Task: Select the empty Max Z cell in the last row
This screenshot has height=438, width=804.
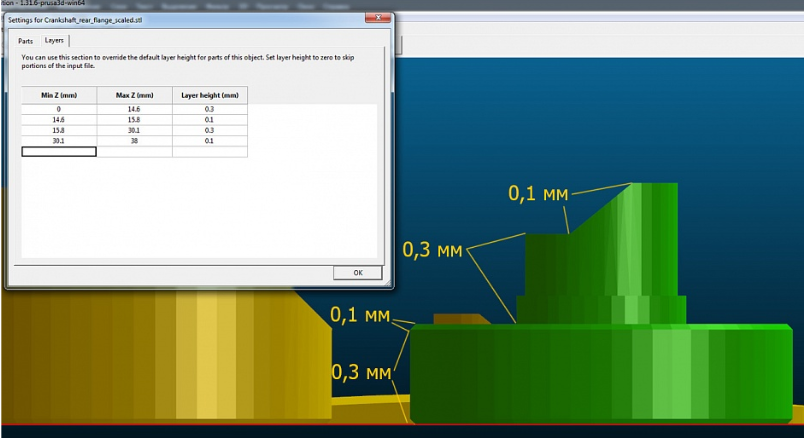Action: (x=134, y=151)
